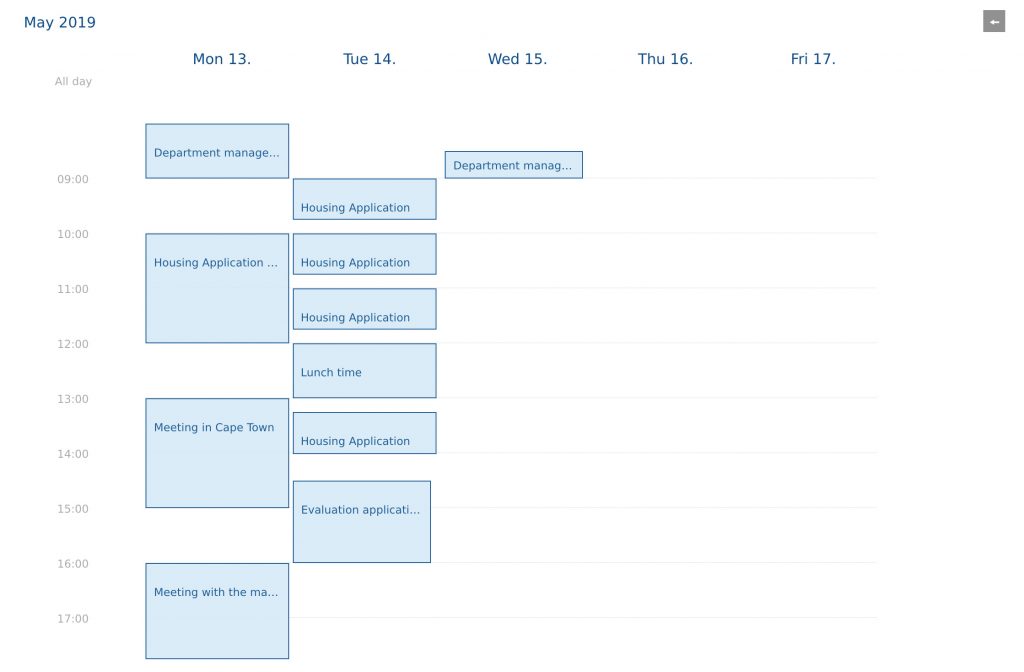Open Monday's long Housing Application event
Viewport: 1024px width, 672px height.
[217, 288]
